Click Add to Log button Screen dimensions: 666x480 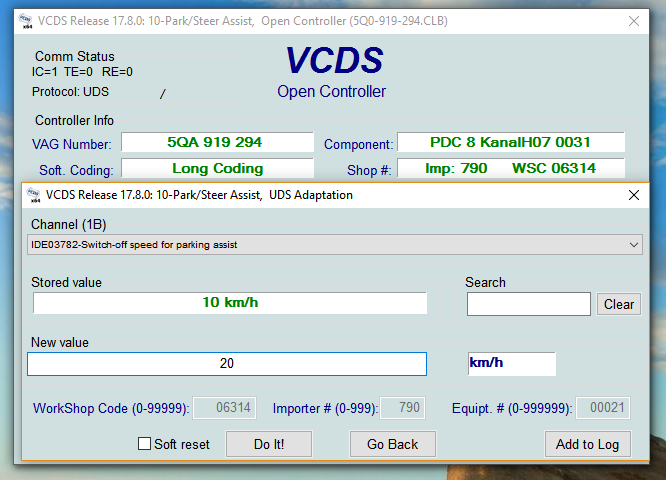coord(587,444)
